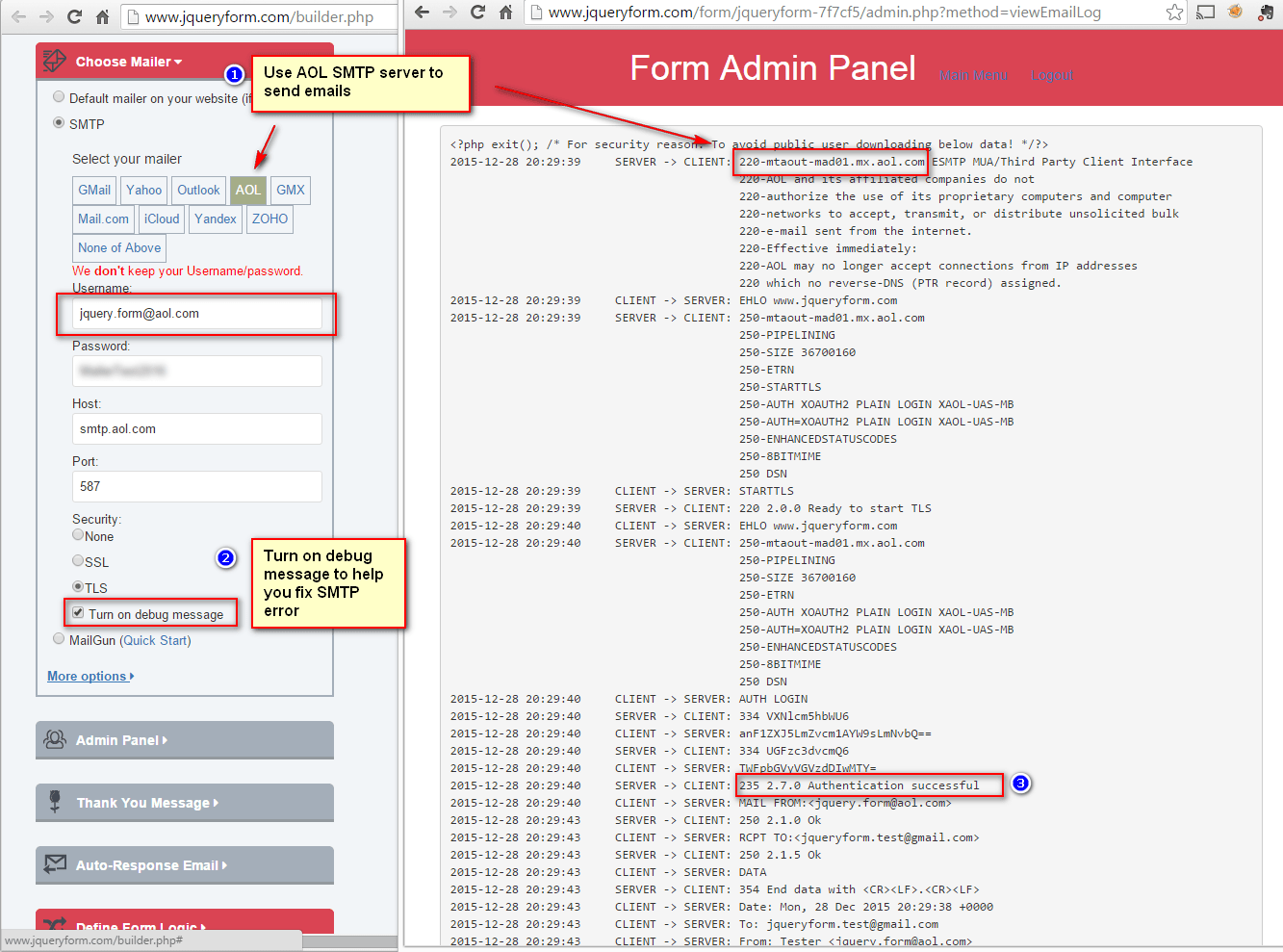Select the SSL security option
Screen dimensions: 1283x952
tap(77, 561)
